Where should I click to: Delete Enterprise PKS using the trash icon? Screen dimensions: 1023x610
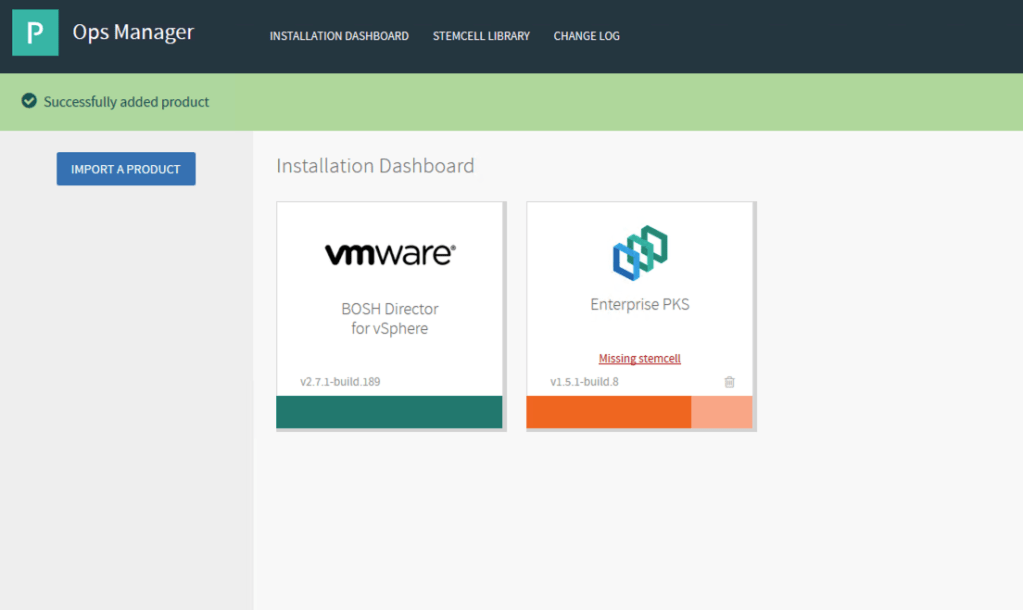[x=729, y=382]
